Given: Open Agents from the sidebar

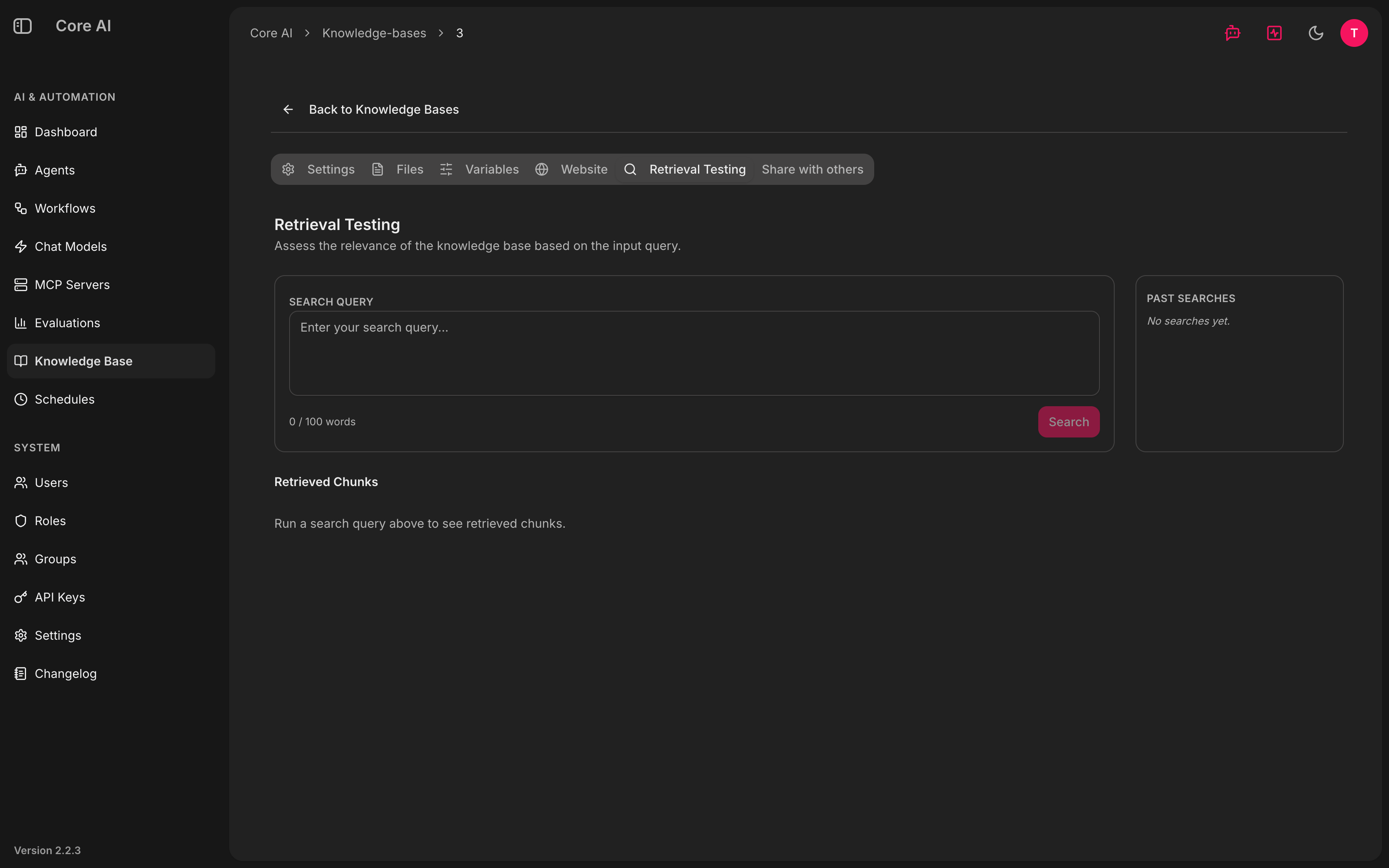Looking at the screenshot, I should tap(111, 170).
